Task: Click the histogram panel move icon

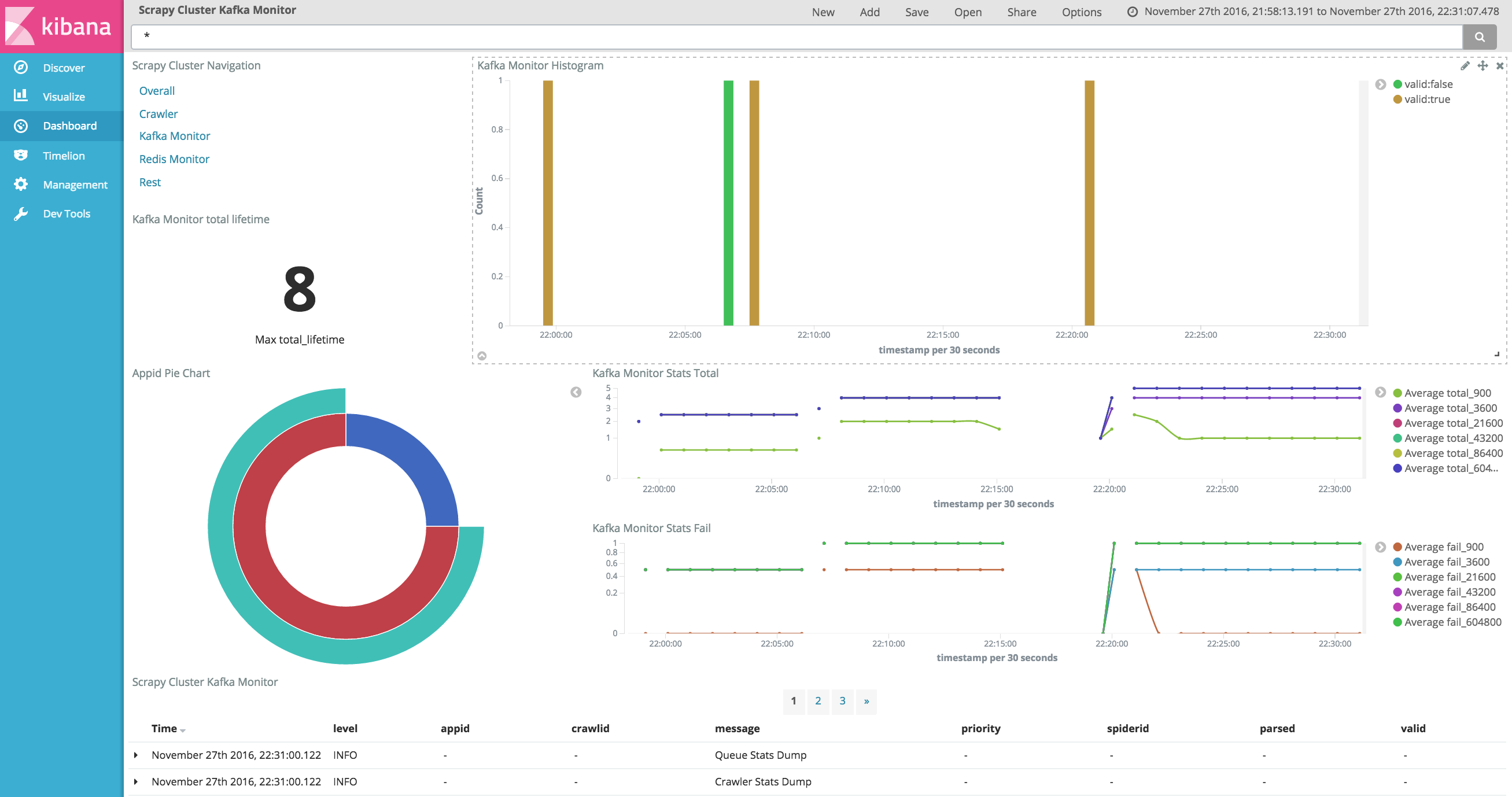Action: point(1483,66)
